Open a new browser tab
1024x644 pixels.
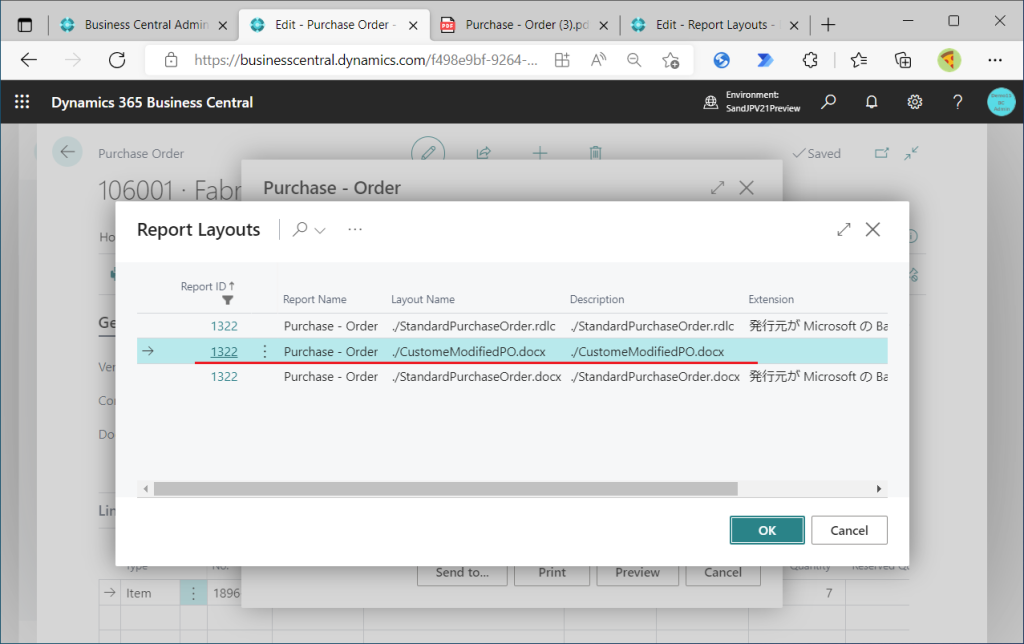click(828, 25)
